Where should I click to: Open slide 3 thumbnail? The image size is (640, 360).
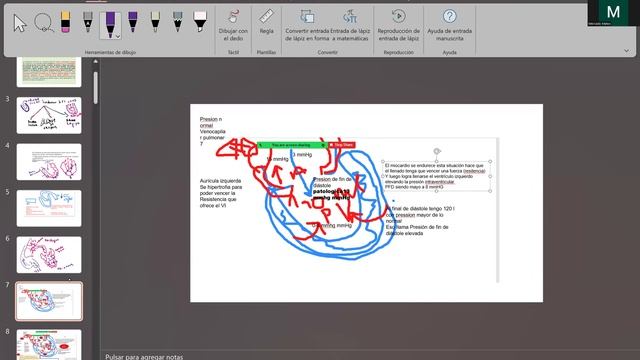49,115
